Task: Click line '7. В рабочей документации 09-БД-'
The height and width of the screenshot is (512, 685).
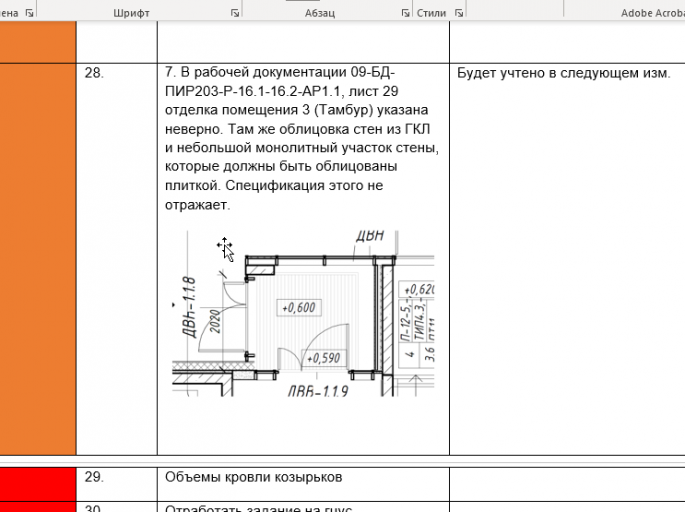Action: (x=280, y=72)
